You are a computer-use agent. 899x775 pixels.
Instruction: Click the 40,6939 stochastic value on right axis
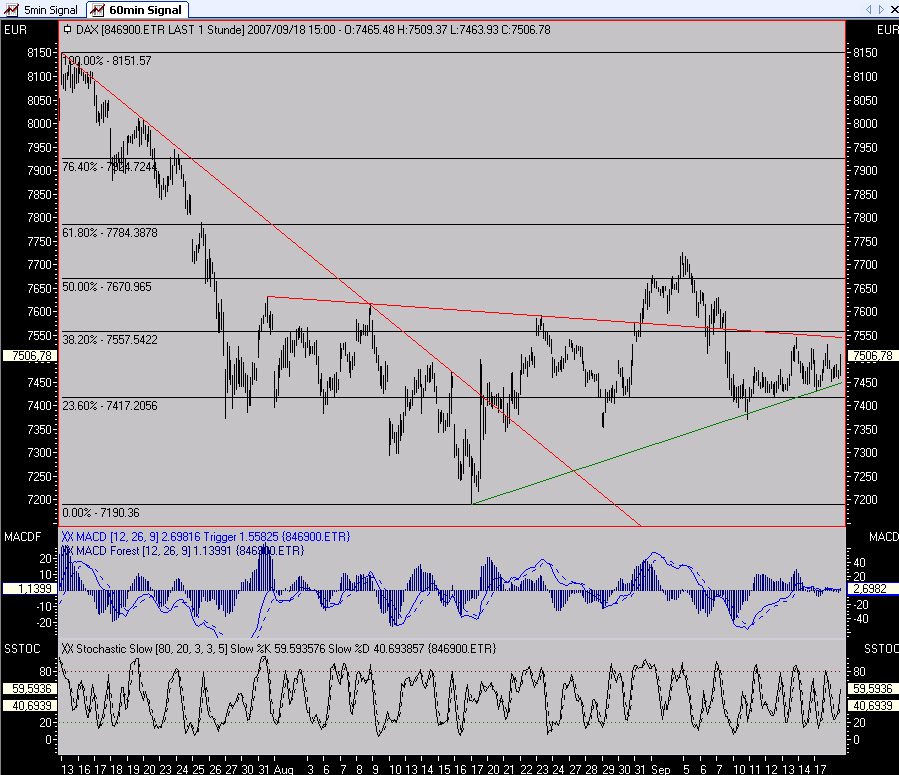point(873,706)
